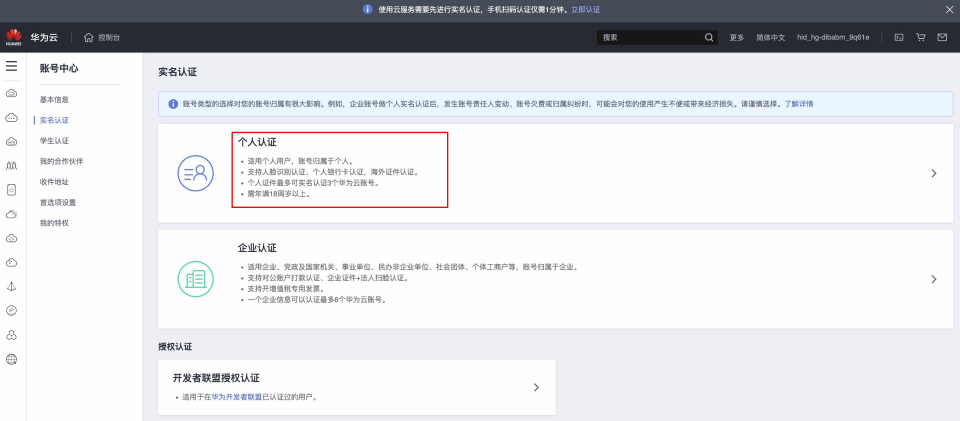Image resolution: width=960 pixels, height=421 pixels.
Task: Open the shopping cart icon
Action: tap(920, 37)
